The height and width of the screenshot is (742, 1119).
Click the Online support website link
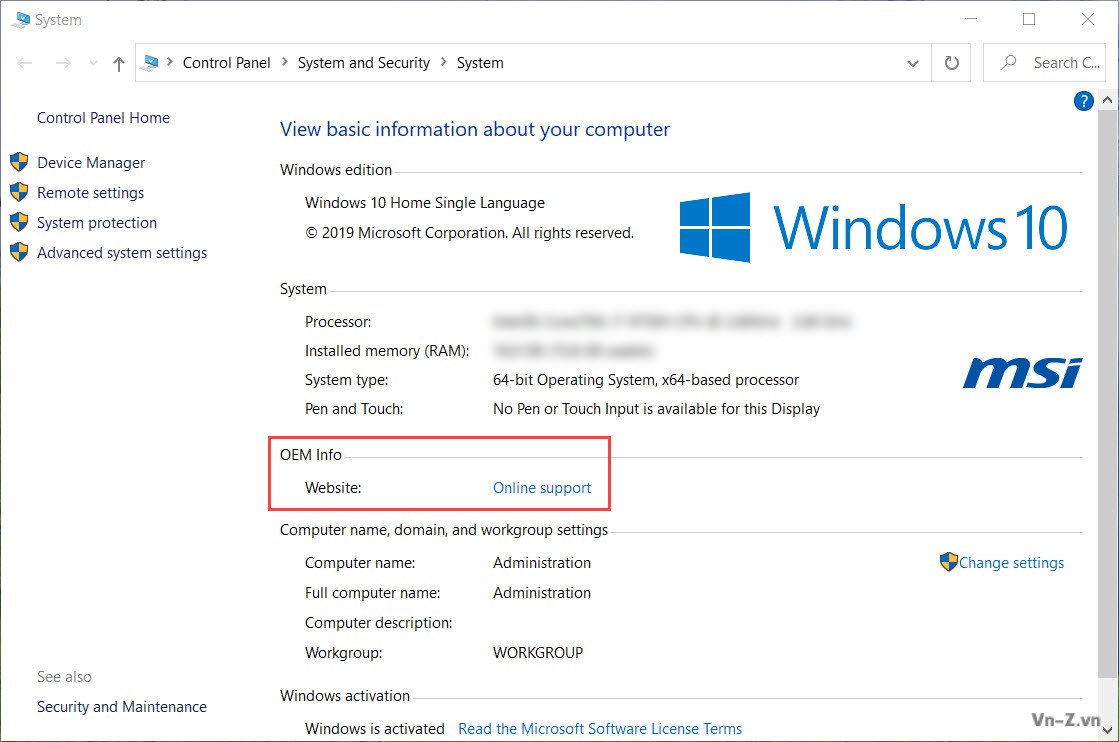(542, 487)
